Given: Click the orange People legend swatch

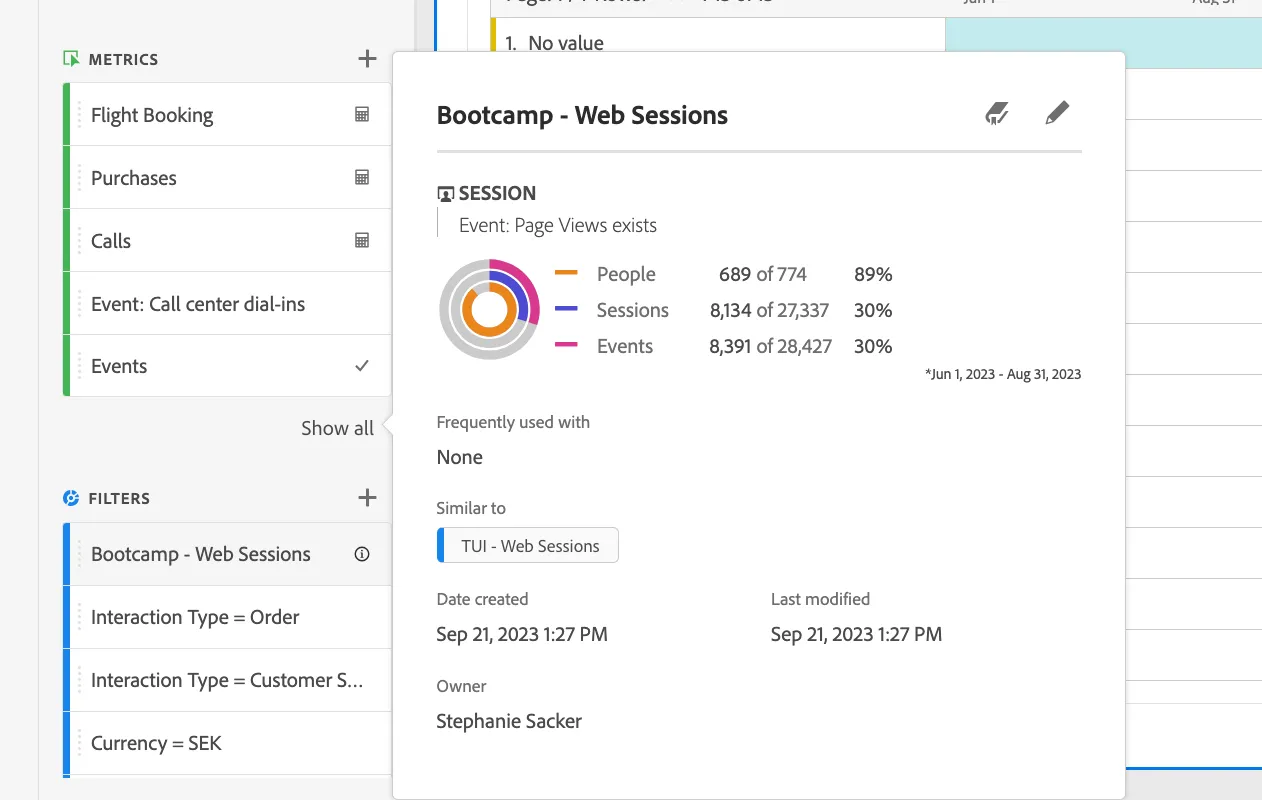Looking at the screenshot, I should coord(566,273).
